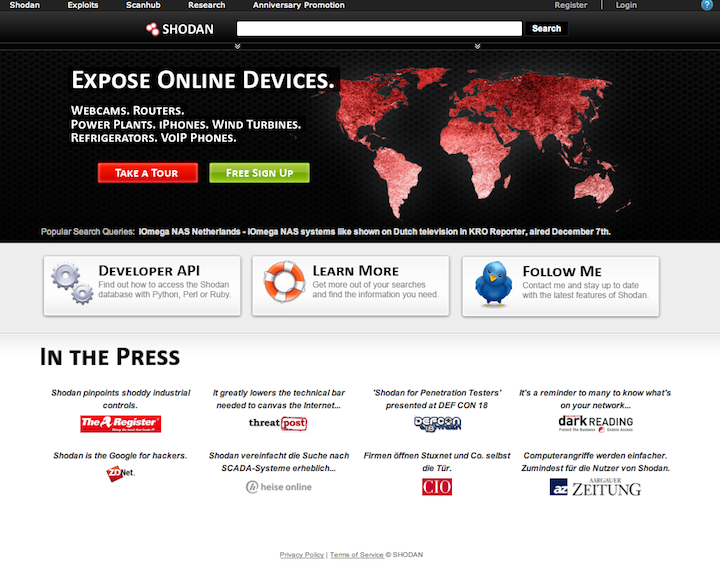Click the blue bird Follow Me icon
Image resolution: width=720 pixels, height=571 pixels.
493,284
